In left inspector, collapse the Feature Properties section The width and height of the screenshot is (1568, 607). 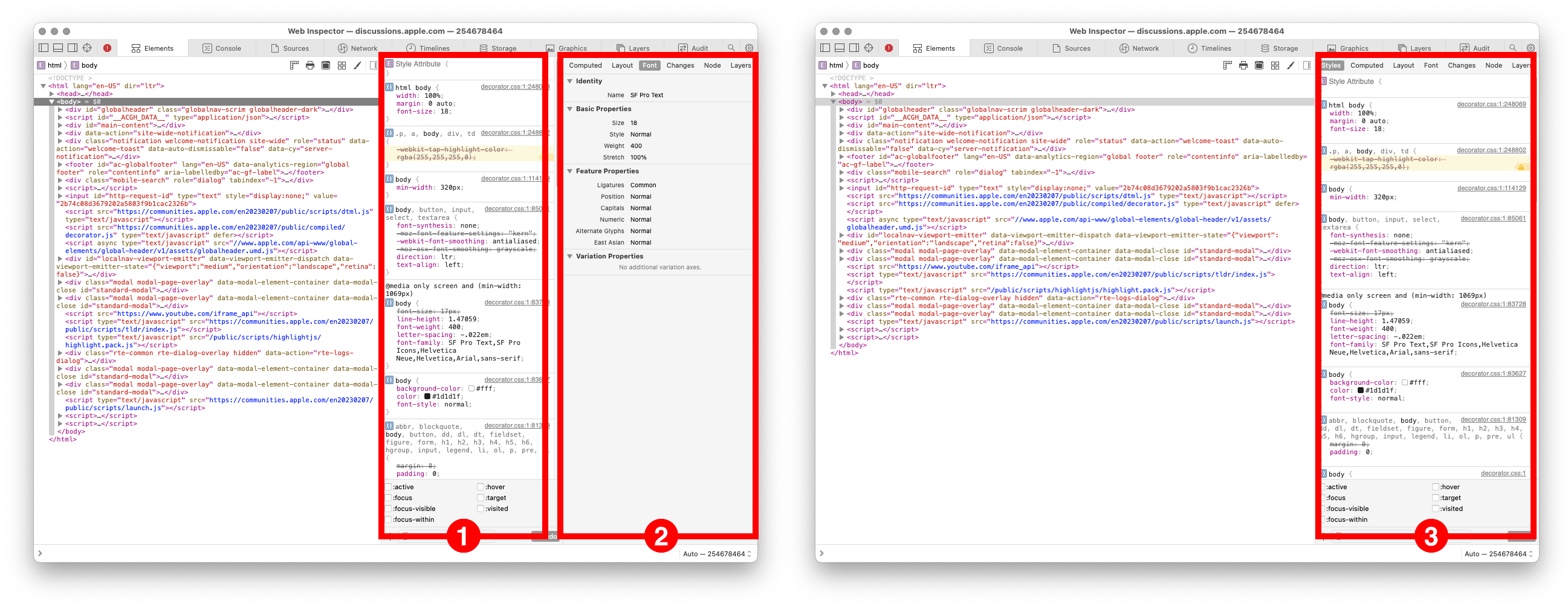(570, 171)
